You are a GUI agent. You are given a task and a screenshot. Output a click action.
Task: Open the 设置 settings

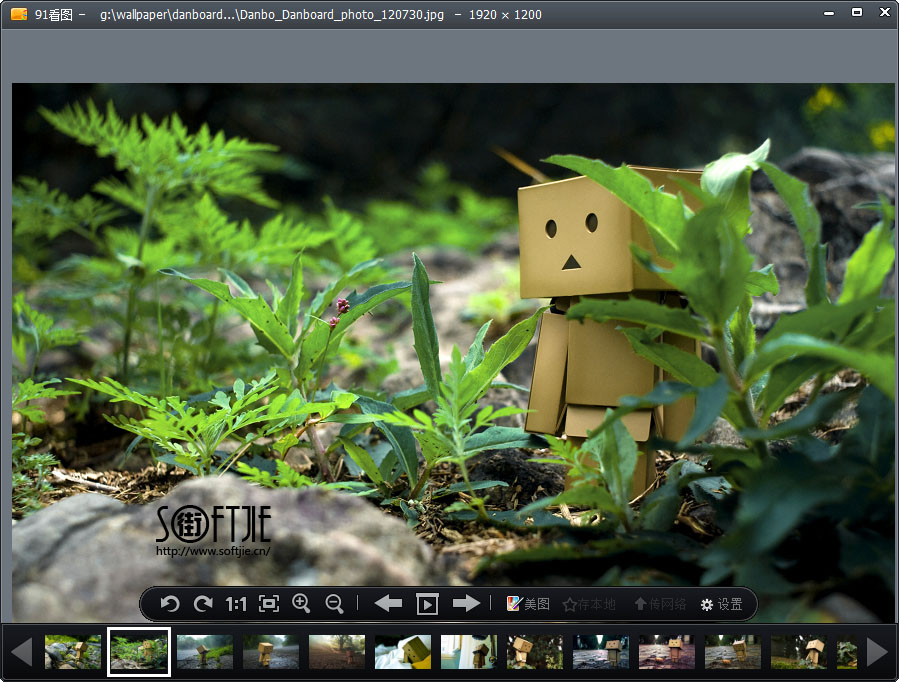[721, 604]
